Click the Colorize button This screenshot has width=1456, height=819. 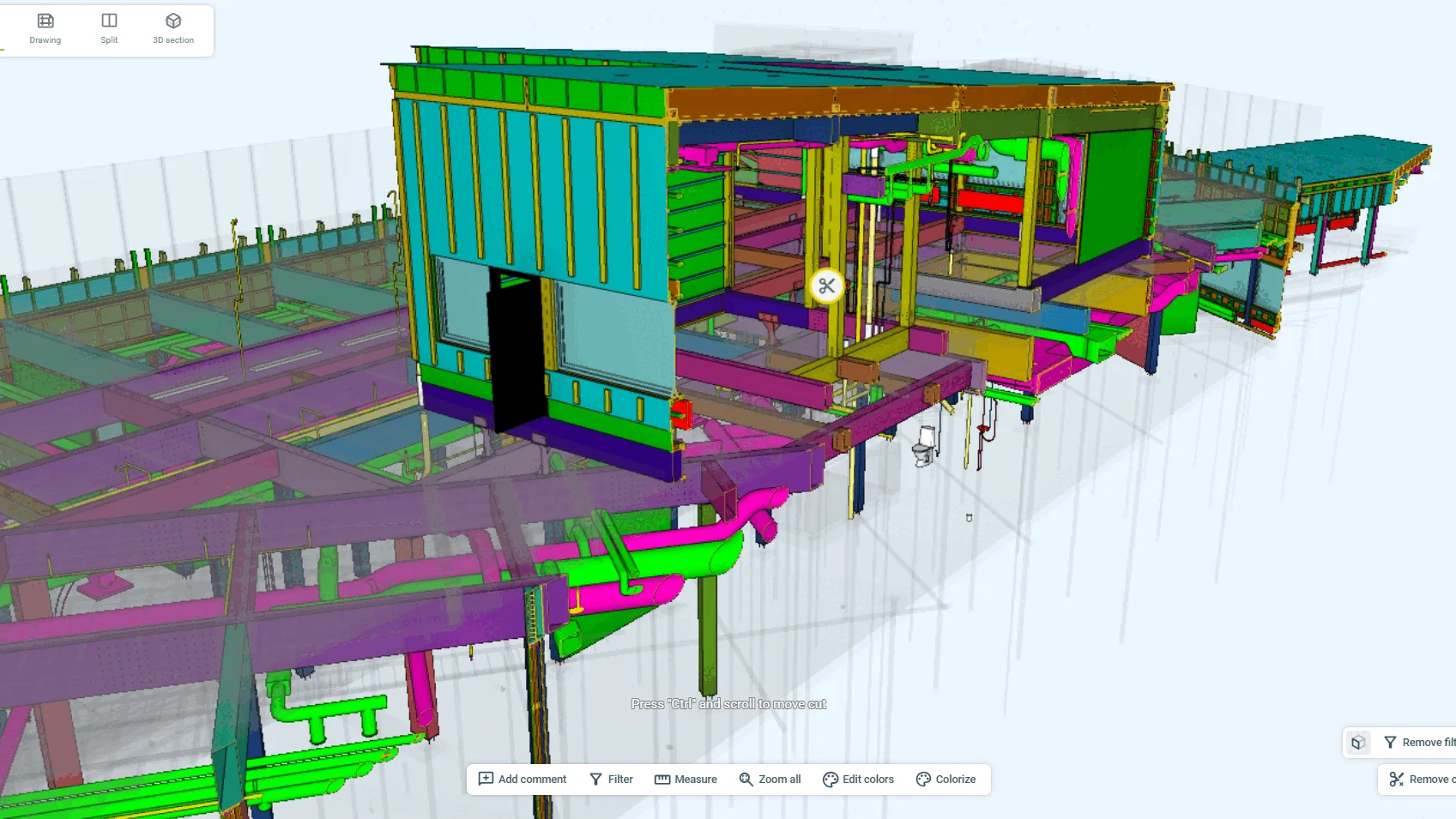click(945, 780)
